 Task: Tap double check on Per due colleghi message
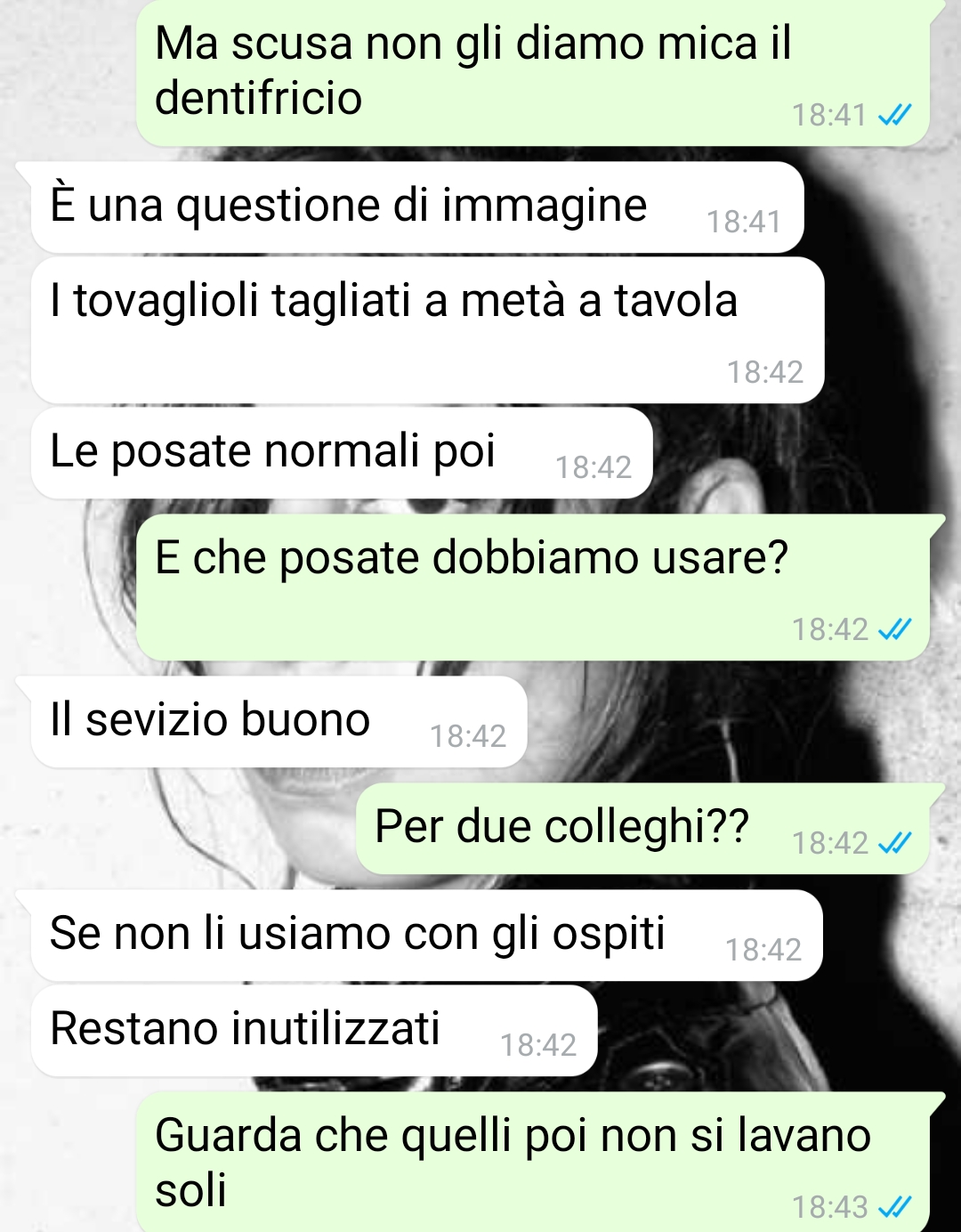point(894,842)
